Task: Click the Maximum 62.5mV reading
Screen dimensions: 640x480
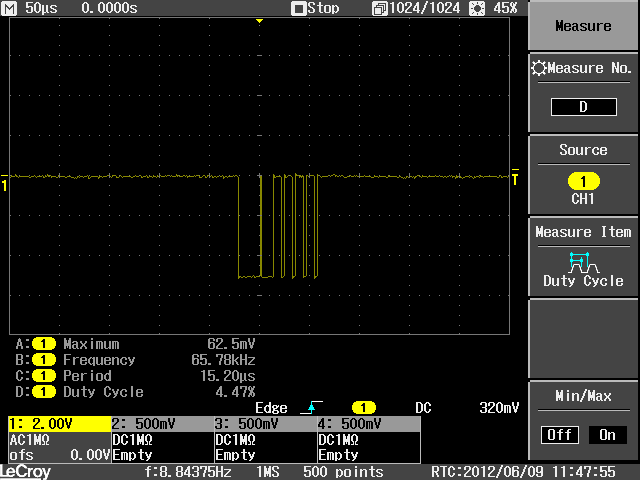Action: coord(231,344)
